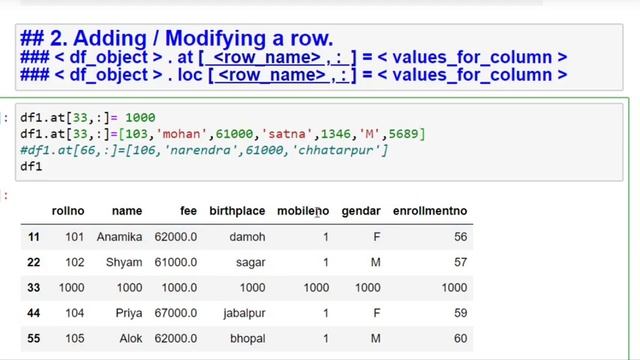640x360 pixels.
Task: Click the 'Alok' name cell
Action: (x=131, y=338)
